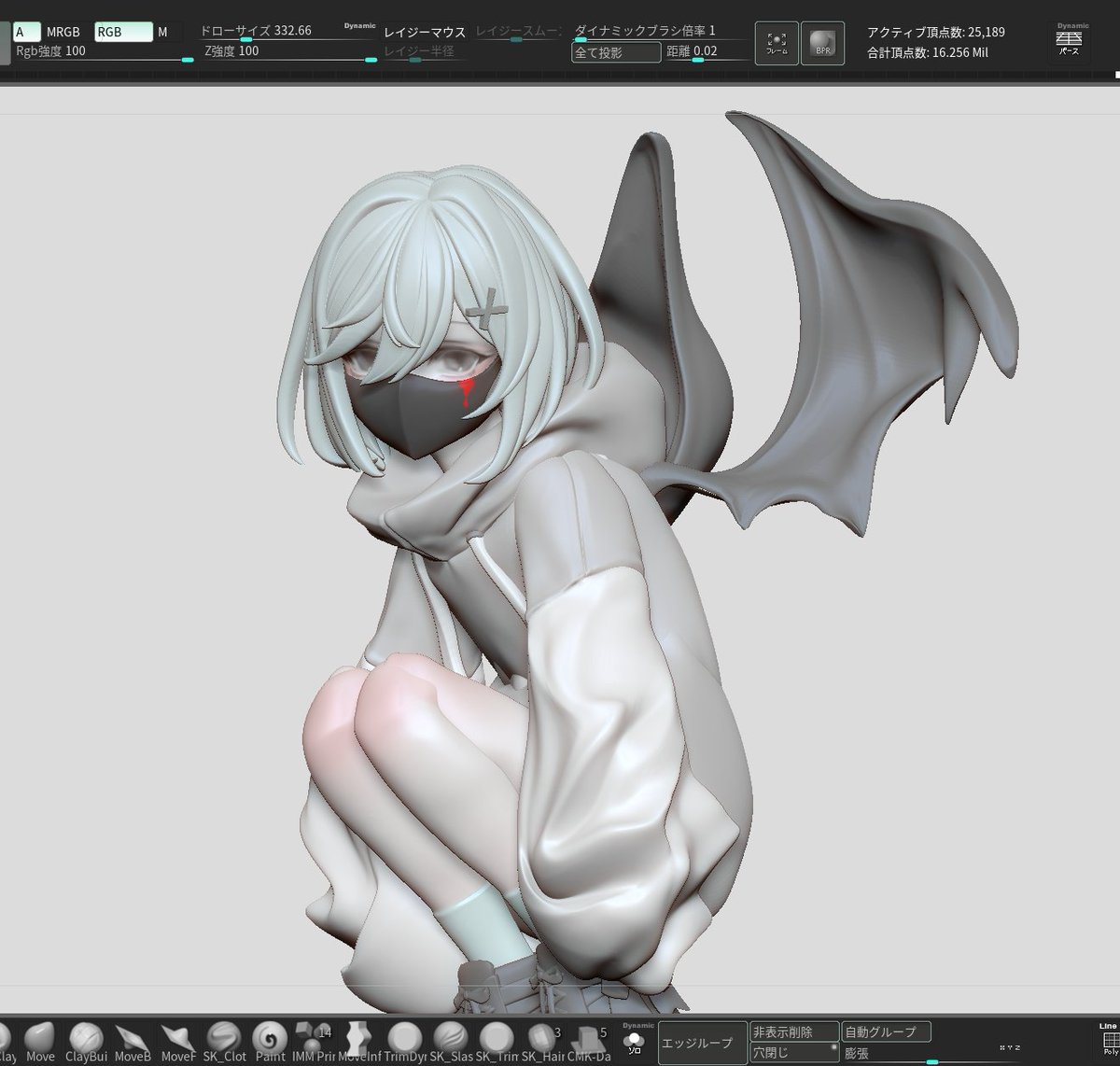Toggle Line PolyFrame display icon
This screenshot has width=1120, height=1066.
(1108, 1041)
